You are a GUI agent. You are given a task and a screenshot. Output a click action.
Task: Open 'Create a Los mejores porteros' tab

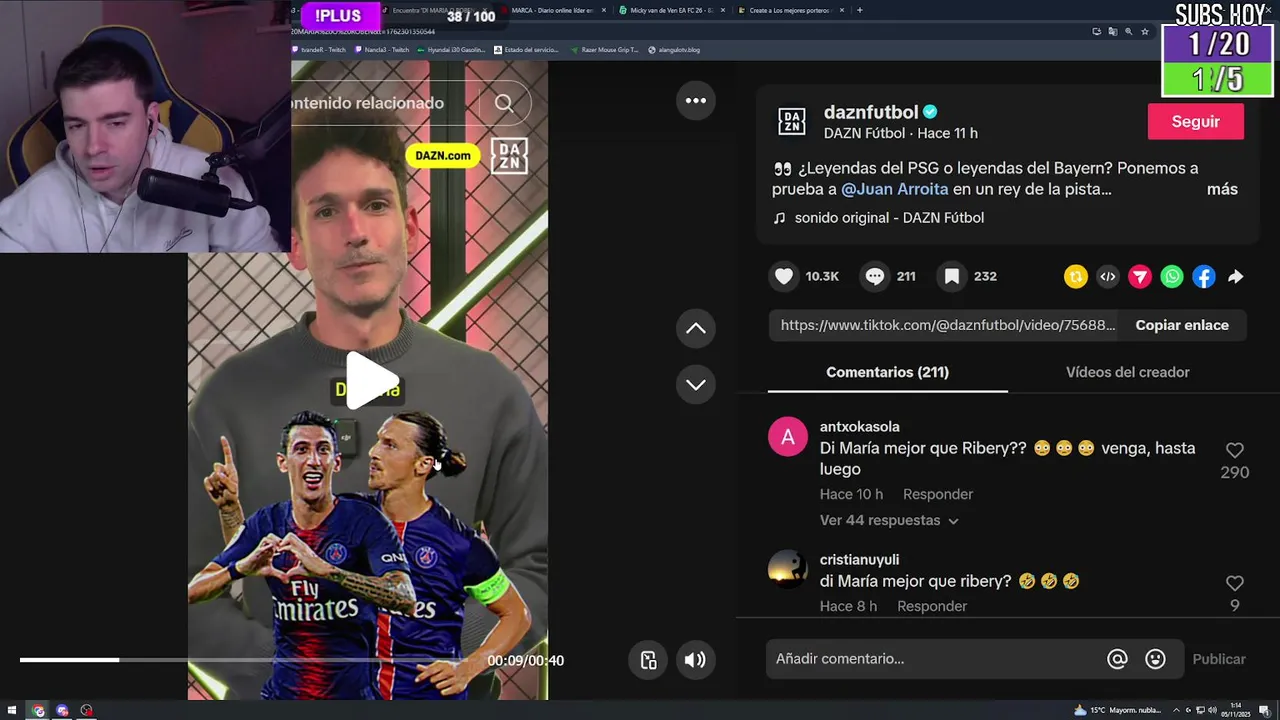(790, 10)
